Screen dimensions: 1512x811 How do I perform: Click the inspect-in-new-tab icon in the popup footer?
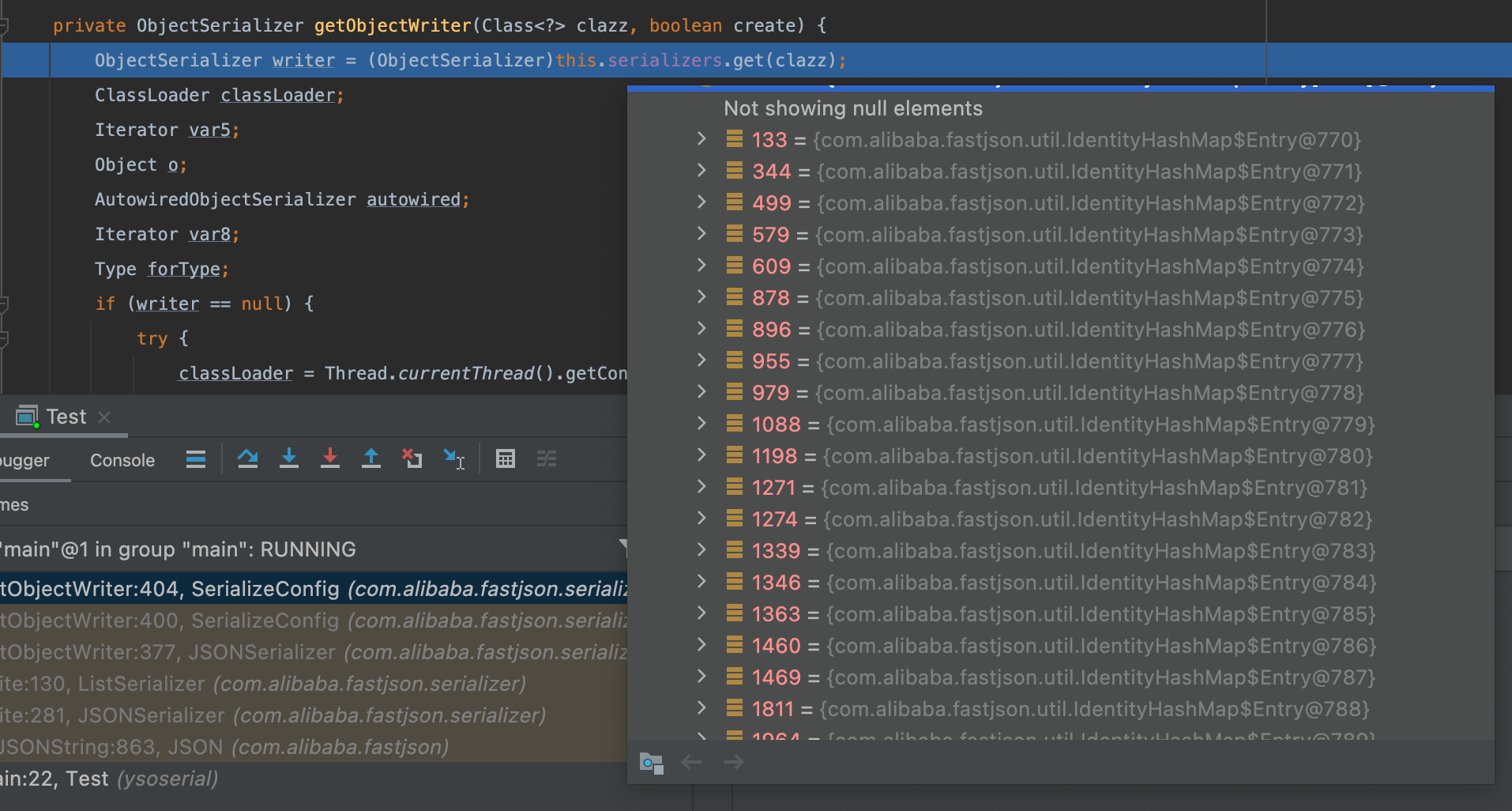pos(651,763)
